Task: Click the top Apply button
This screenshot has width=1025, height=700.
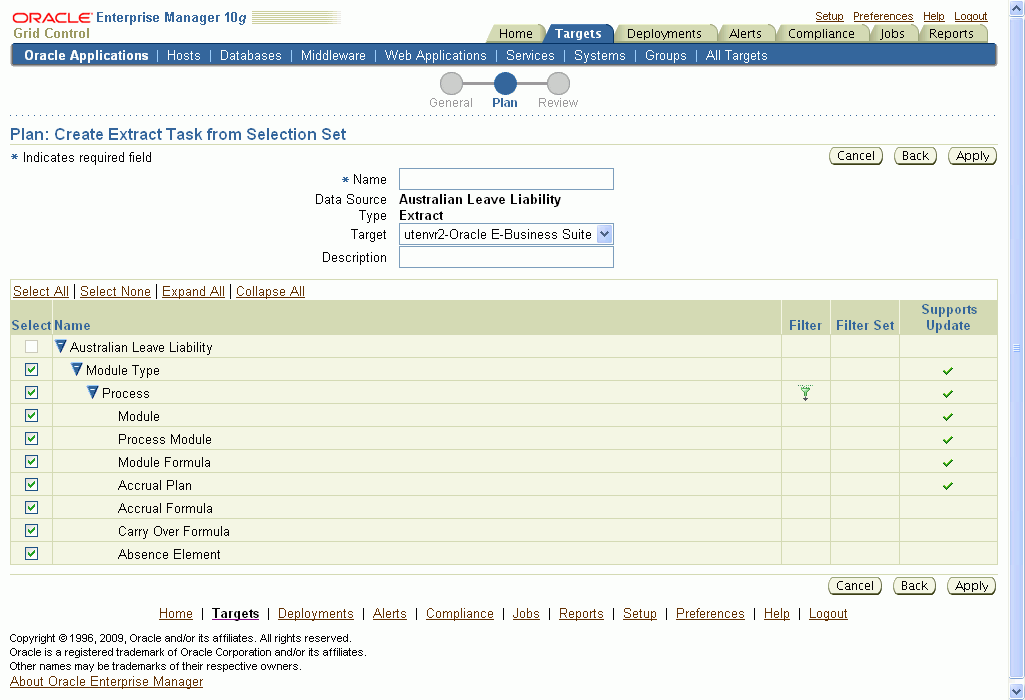Action: coord(972,156)
